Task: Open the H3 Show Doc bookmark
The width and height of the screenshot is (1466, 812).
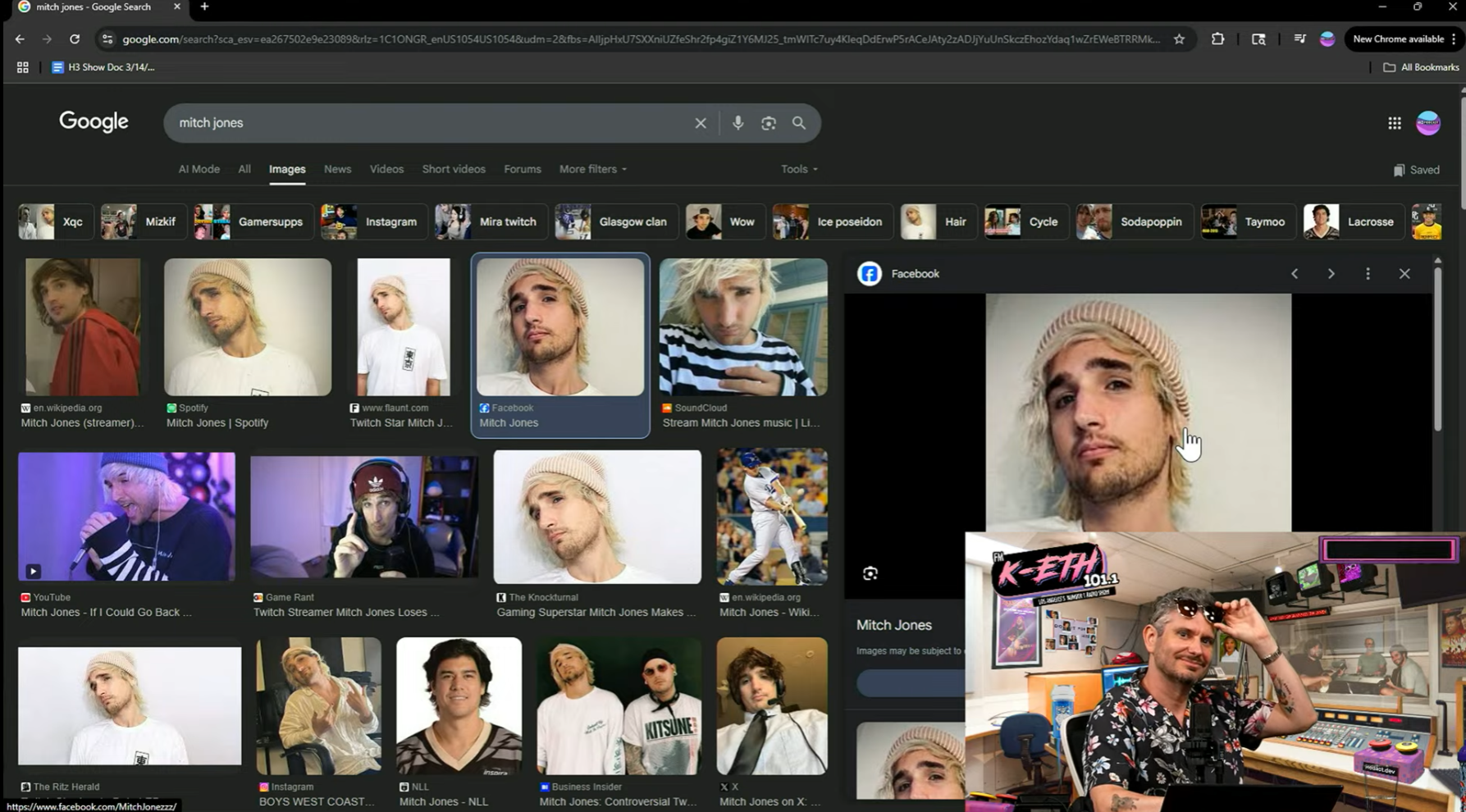Action: click(103, 67)
